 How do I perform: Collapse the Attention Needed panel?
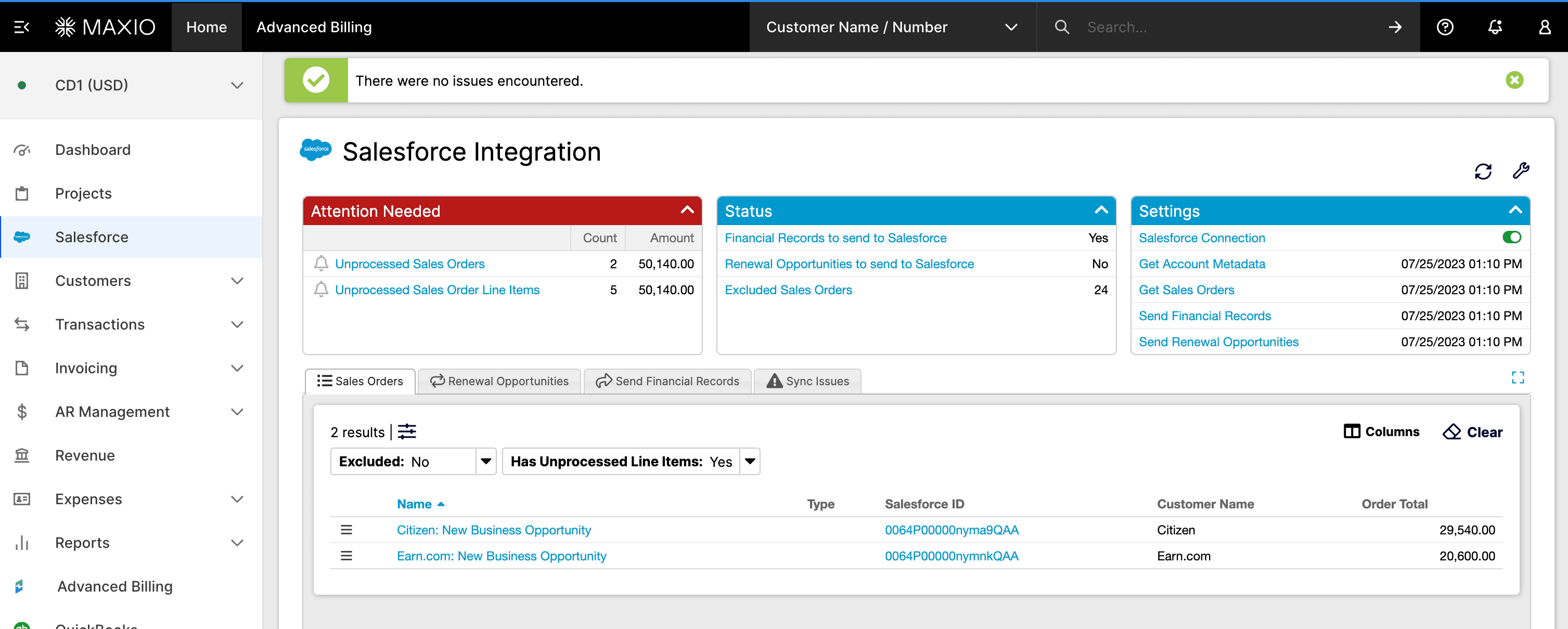tap(687, 211)
